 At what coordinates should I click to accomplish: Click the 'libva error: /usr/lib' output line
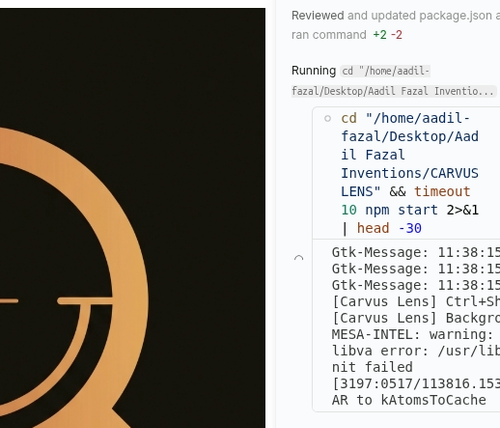[x=416, y=351]
